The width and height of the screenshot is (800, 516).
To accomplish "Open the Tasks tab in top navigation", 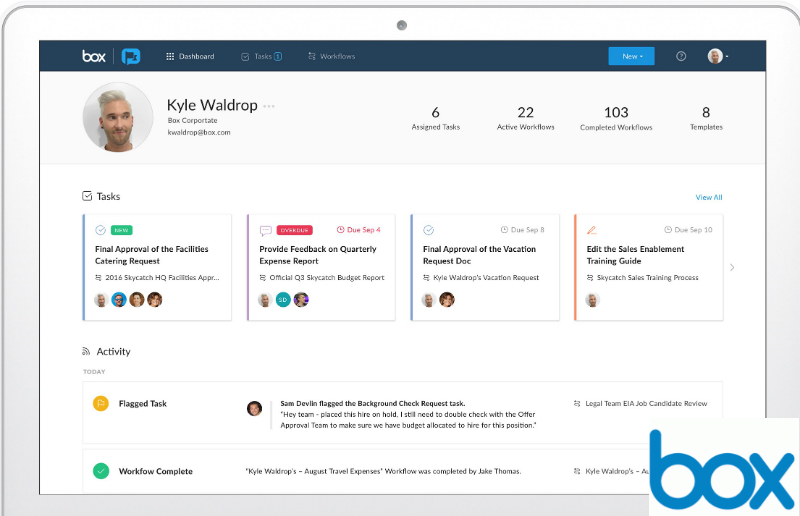I will coord(261,56).
